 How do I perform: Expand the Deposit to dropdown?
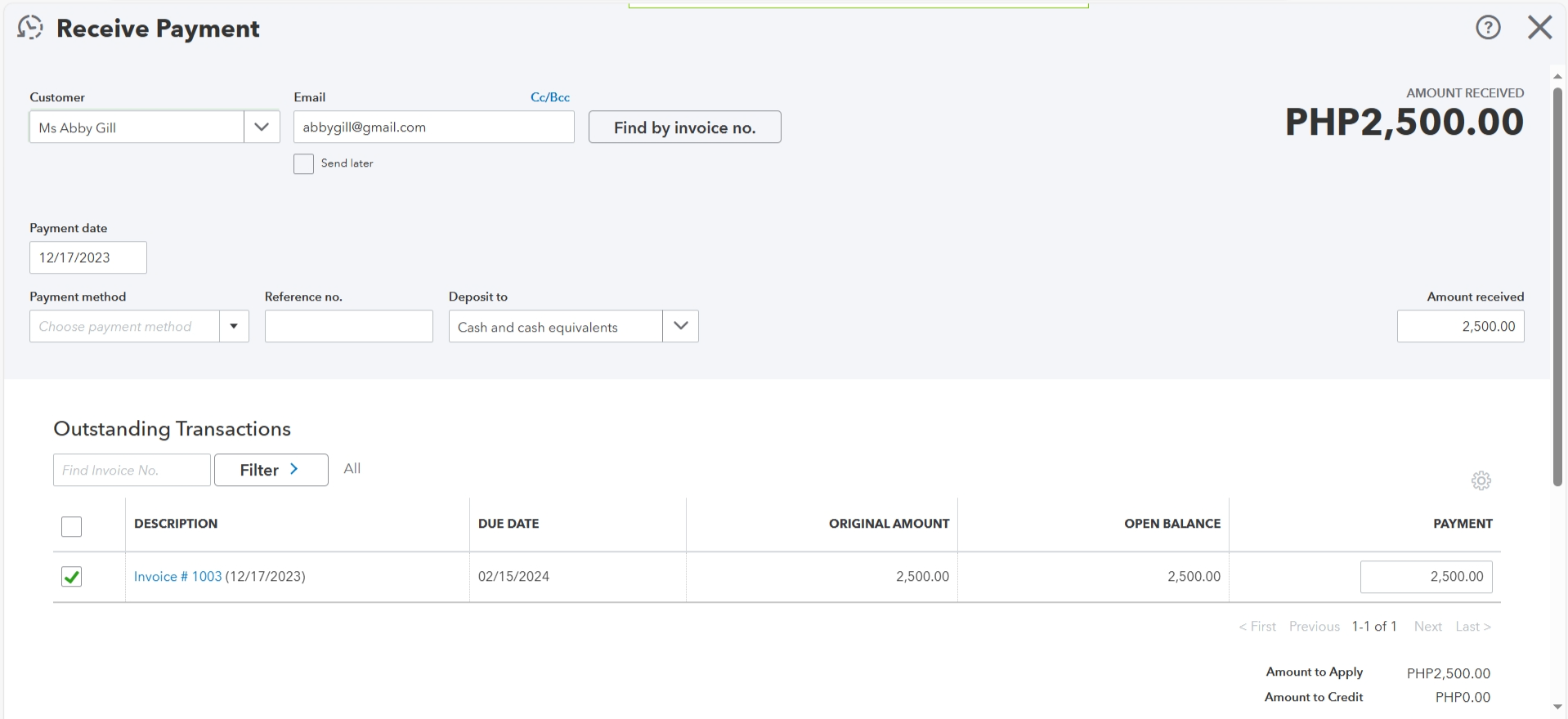[x=680, y=326]
